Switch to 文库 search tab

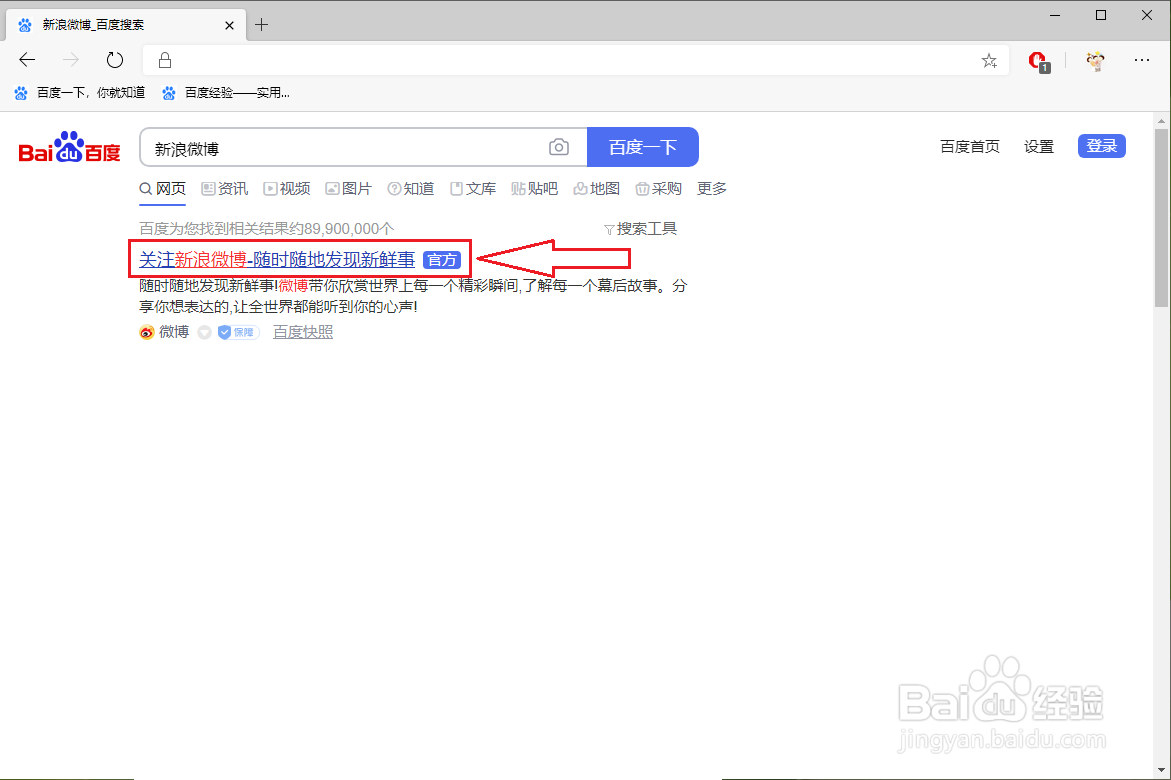click(x=473, y=189)
